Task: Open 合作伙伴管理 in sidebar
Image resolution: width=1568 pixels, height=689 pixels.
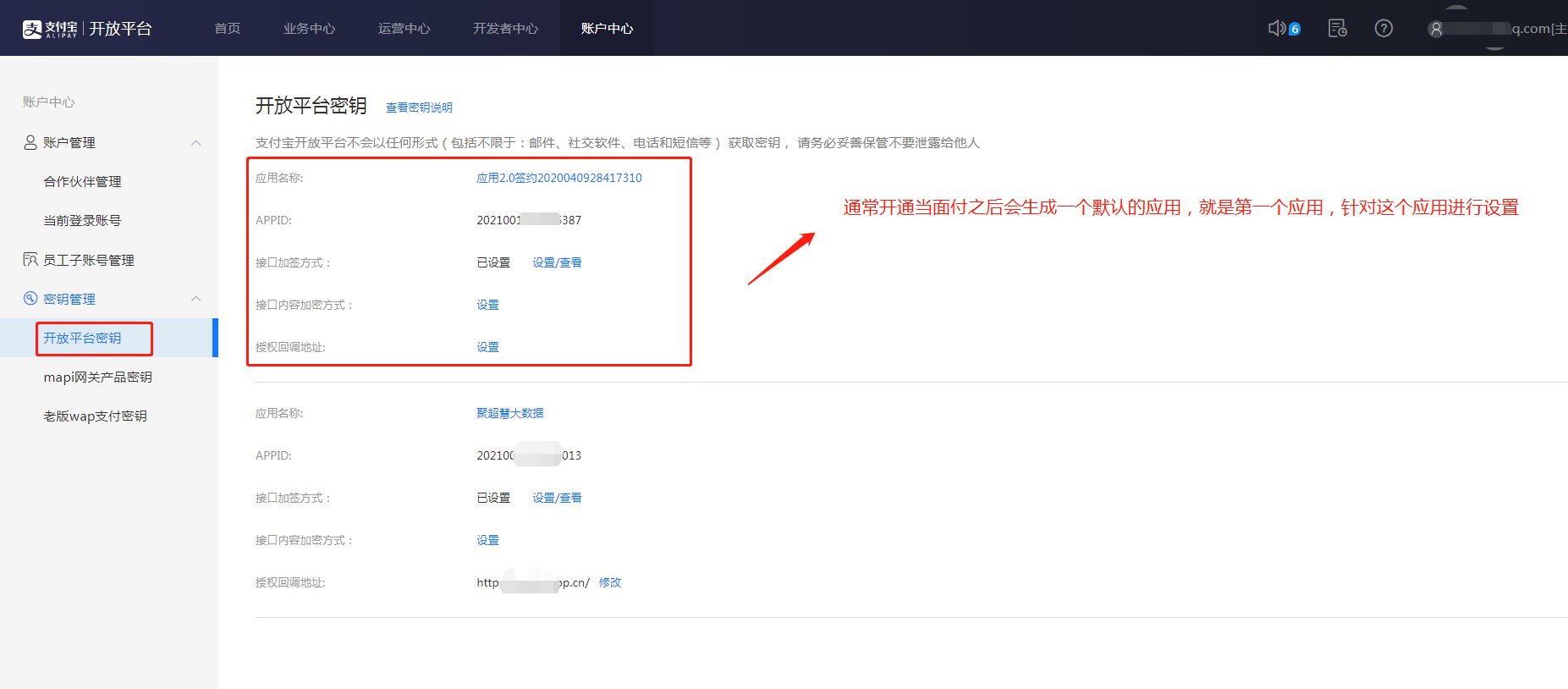Action: 82,181
